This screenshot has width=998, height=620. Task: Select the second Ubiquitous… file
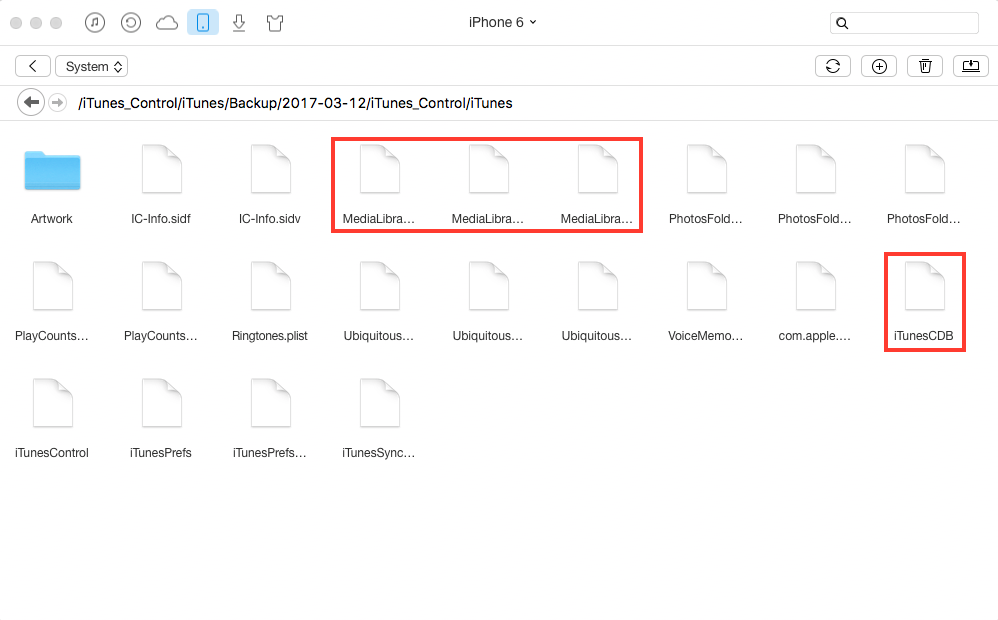(488, 303)
